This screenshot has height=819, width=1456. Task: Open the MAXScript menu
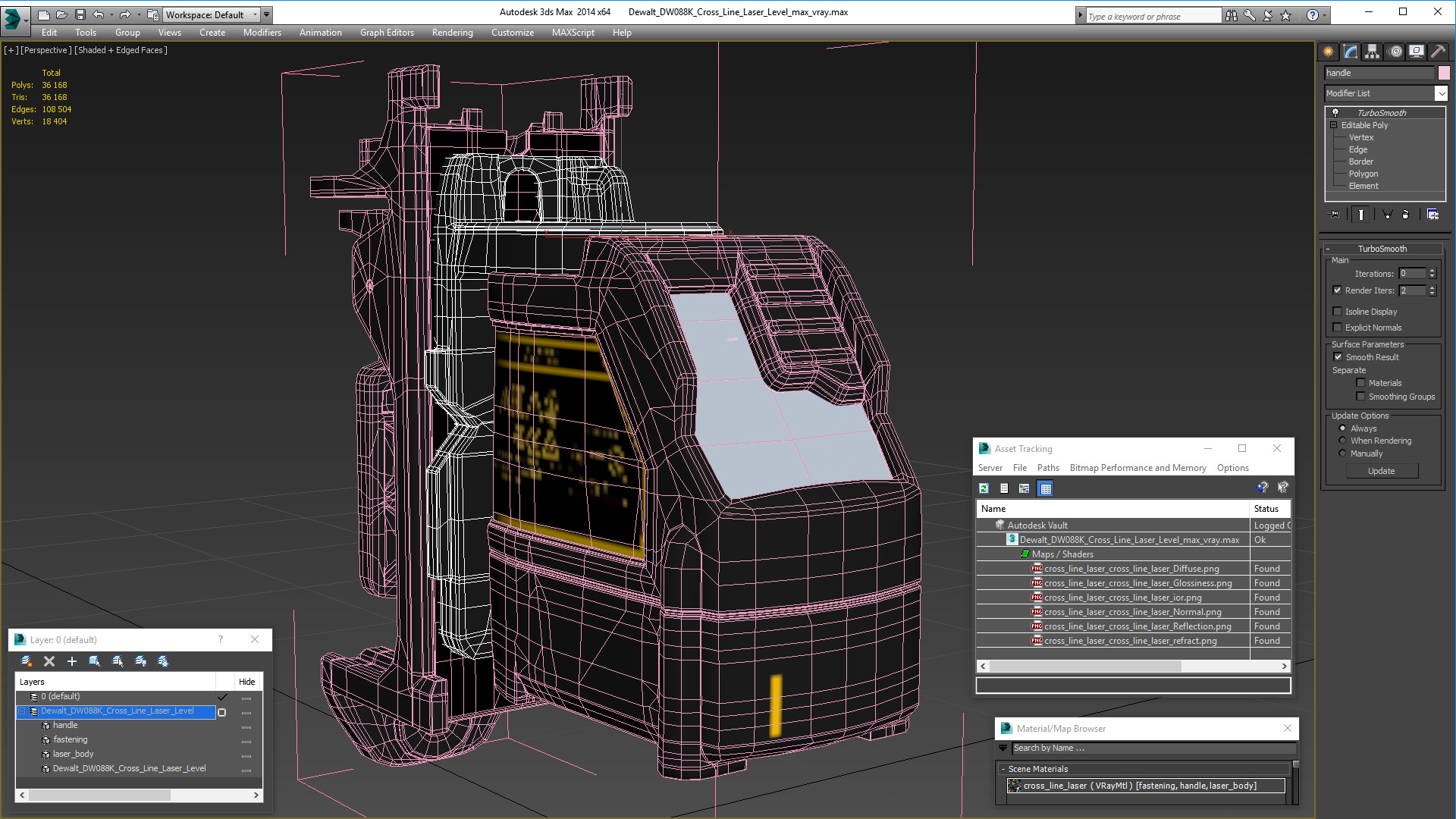coord(573,33)
